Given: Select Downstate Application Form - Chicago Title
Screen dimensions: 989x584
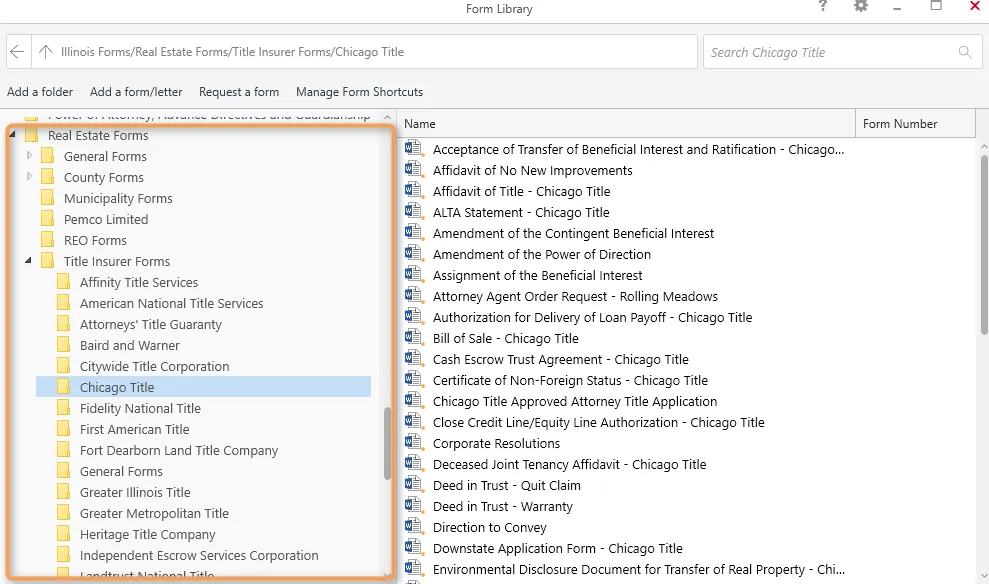Looking at the screenshot, I should point(558,549).
